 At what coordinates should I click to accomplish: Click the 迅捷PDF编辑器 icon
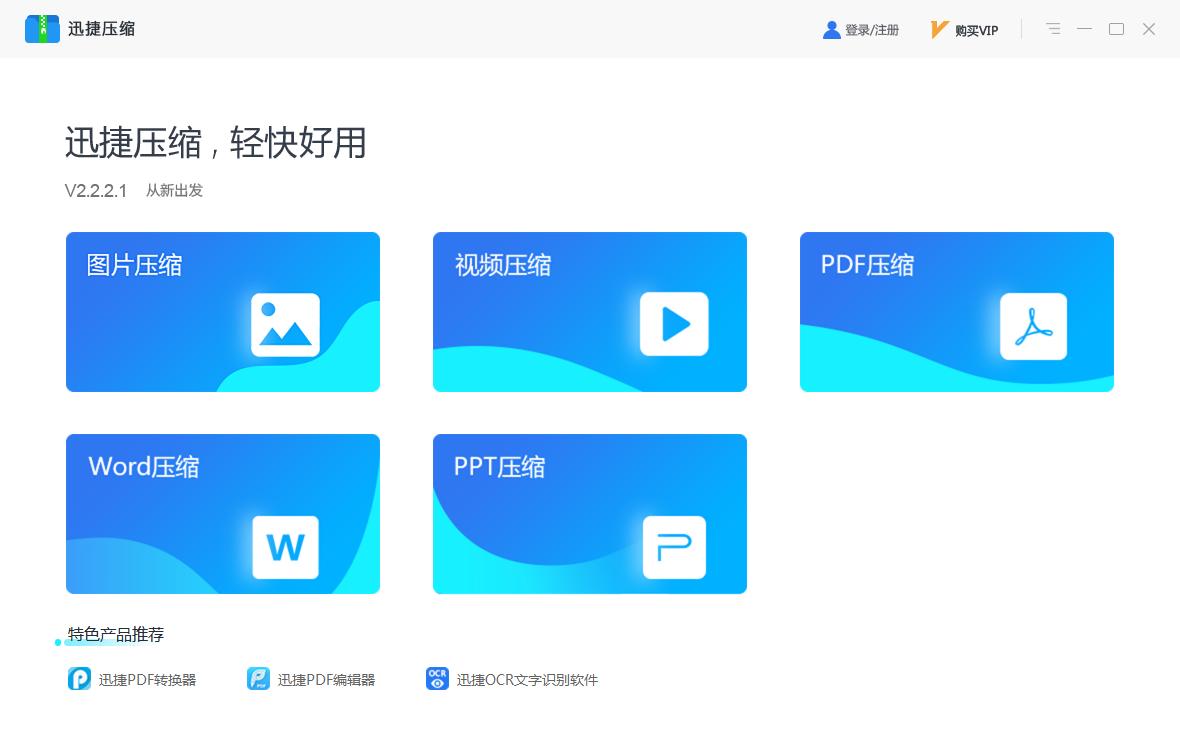point(258,678)
